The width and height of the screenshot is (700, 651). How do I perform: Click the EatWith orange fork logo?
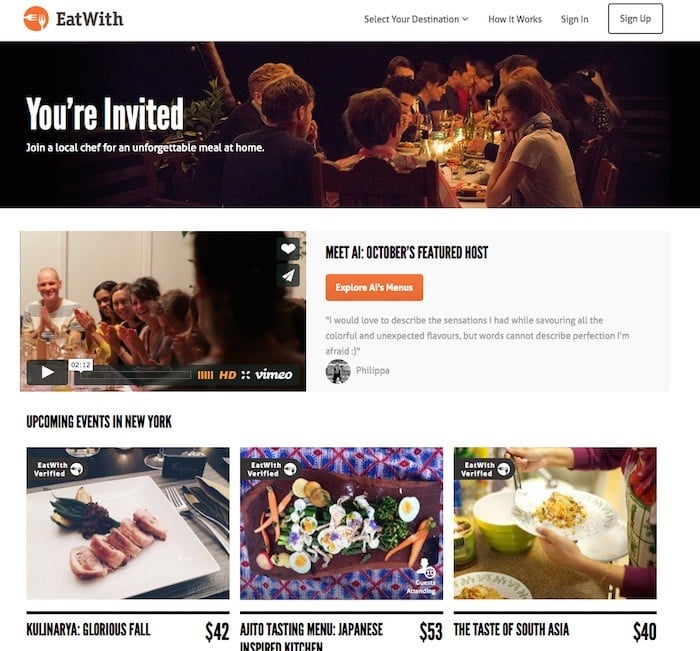(x=36, y=19)
